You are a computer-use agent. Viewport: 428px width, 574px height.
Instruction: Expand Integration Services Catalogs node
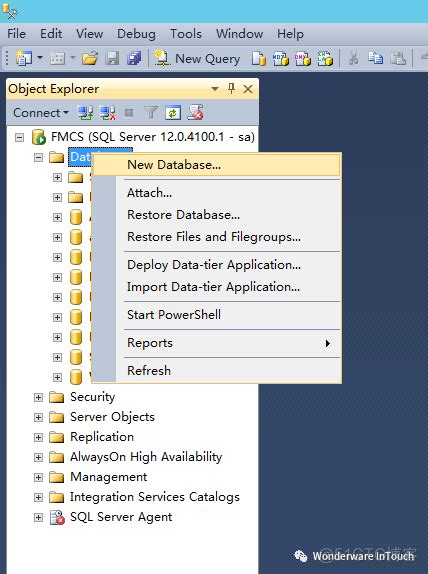click(x=38, y=497)
